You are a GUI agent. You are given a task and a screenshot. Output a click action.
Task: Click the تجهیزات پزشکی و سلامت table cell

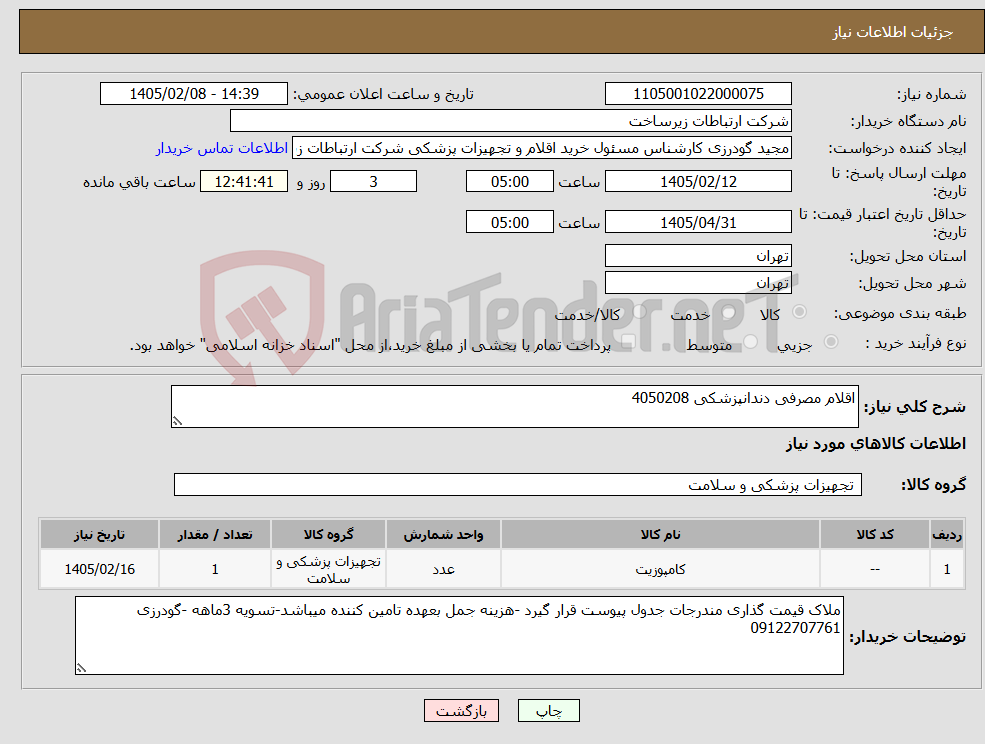329,569
